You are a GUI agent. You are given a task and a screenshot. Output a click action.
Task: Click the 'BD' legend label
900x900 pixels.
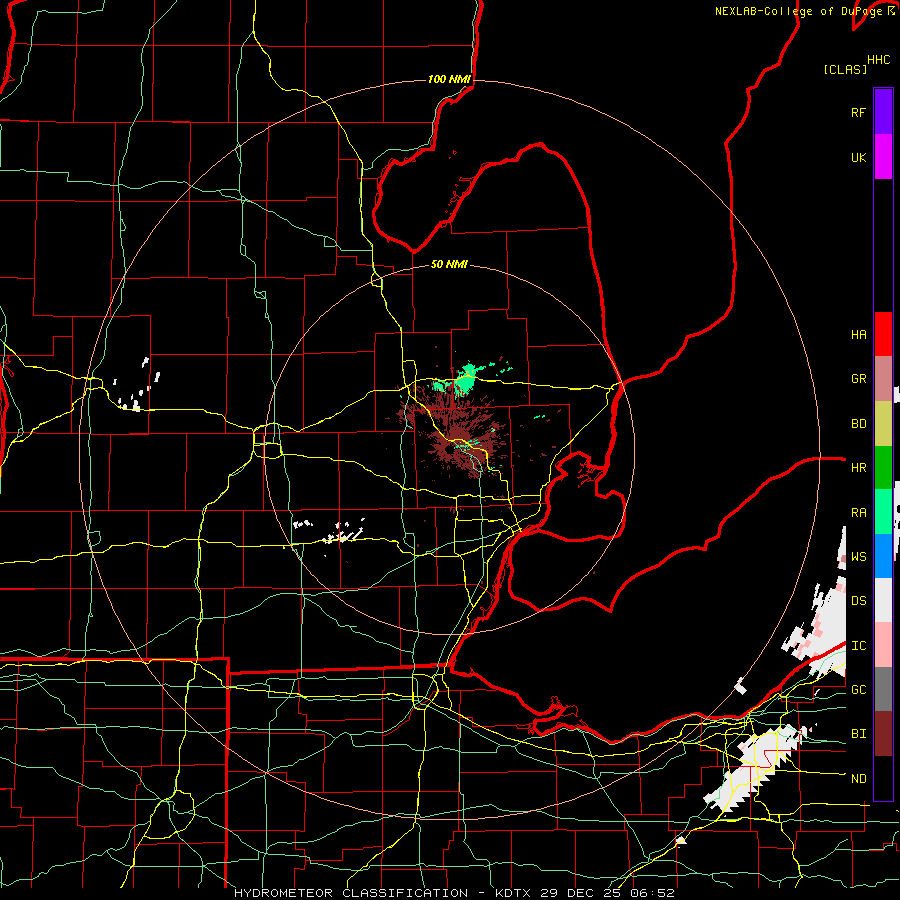pyautogui.click(x=858, y=424)
